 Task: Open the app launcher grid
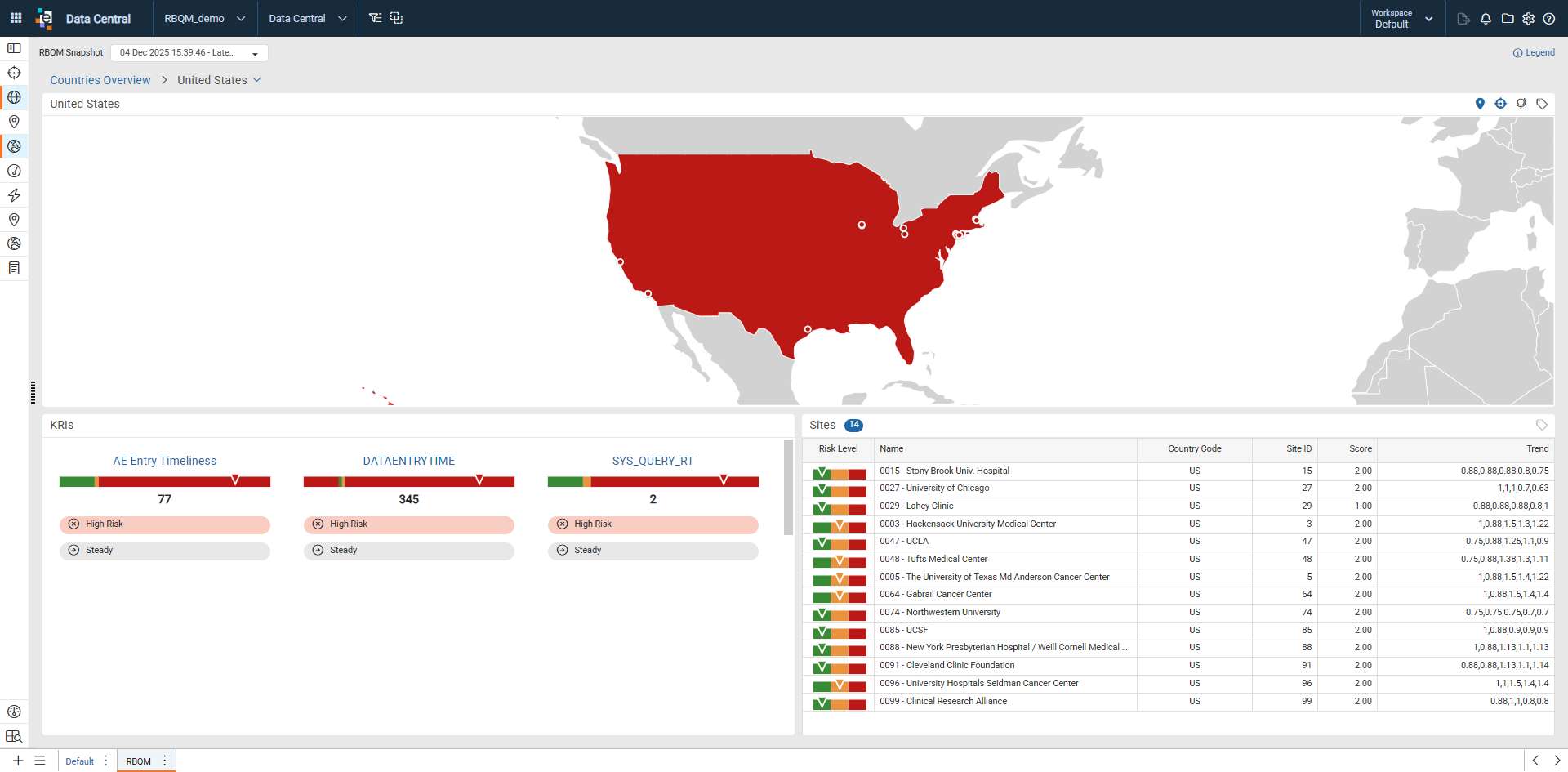point(16,18)
